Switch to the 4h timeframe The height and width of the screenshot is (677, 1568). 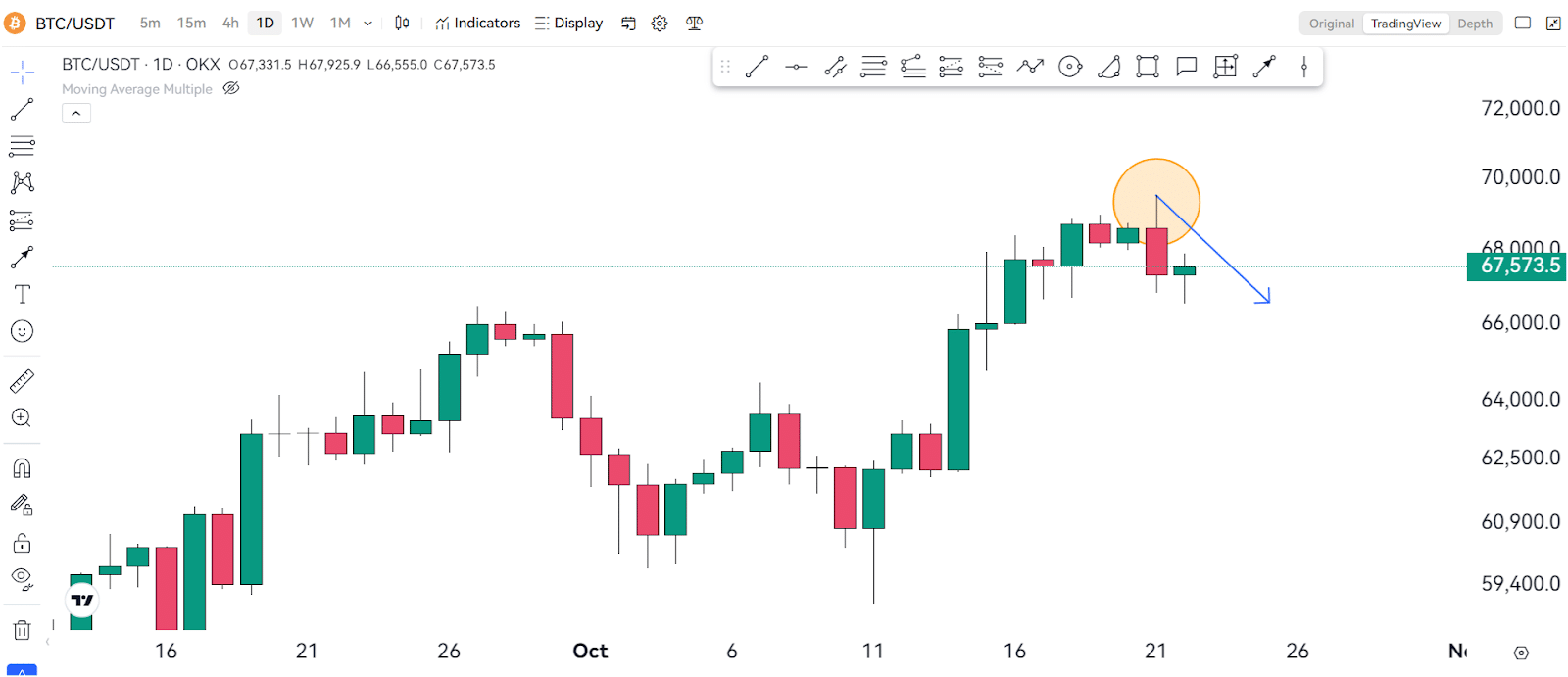(x=230, y=23)
